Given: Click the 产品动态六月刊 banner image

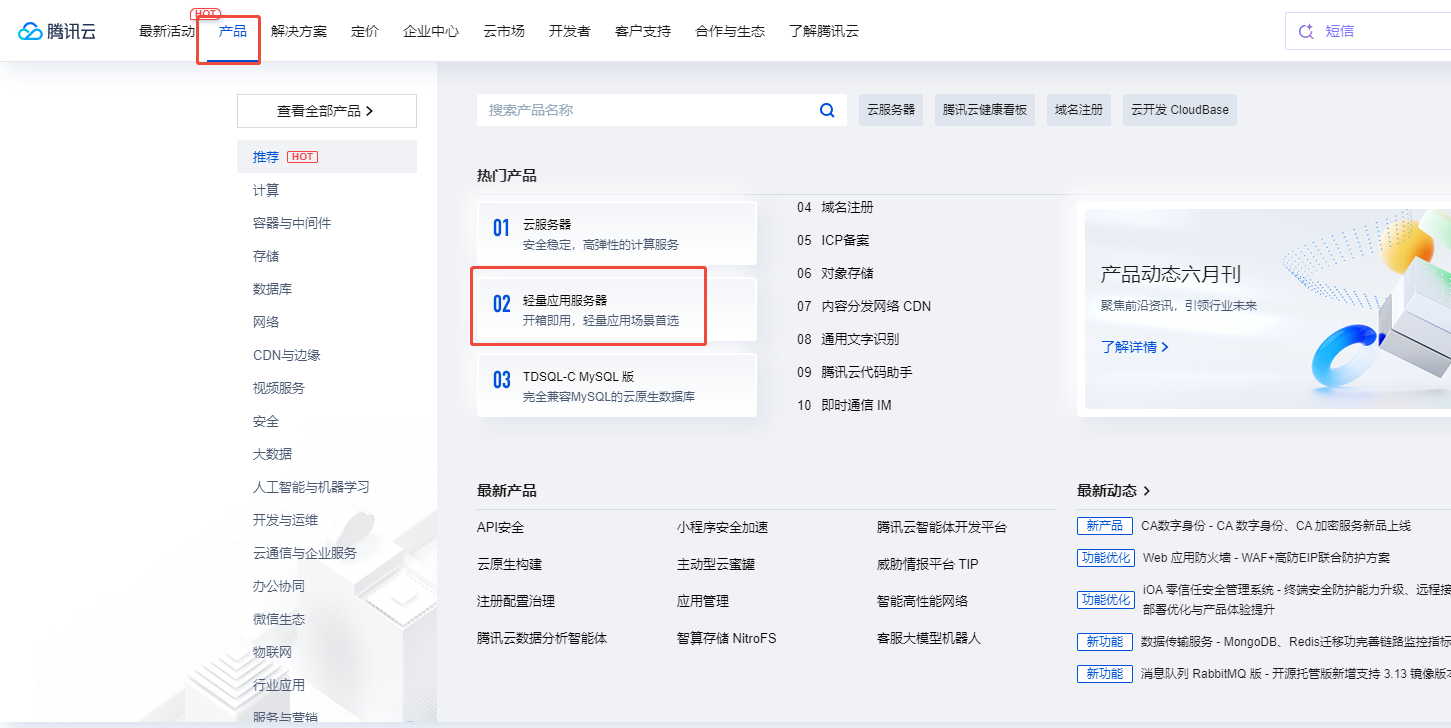Looking at the screenshot, I should (x=1268, y=308).
